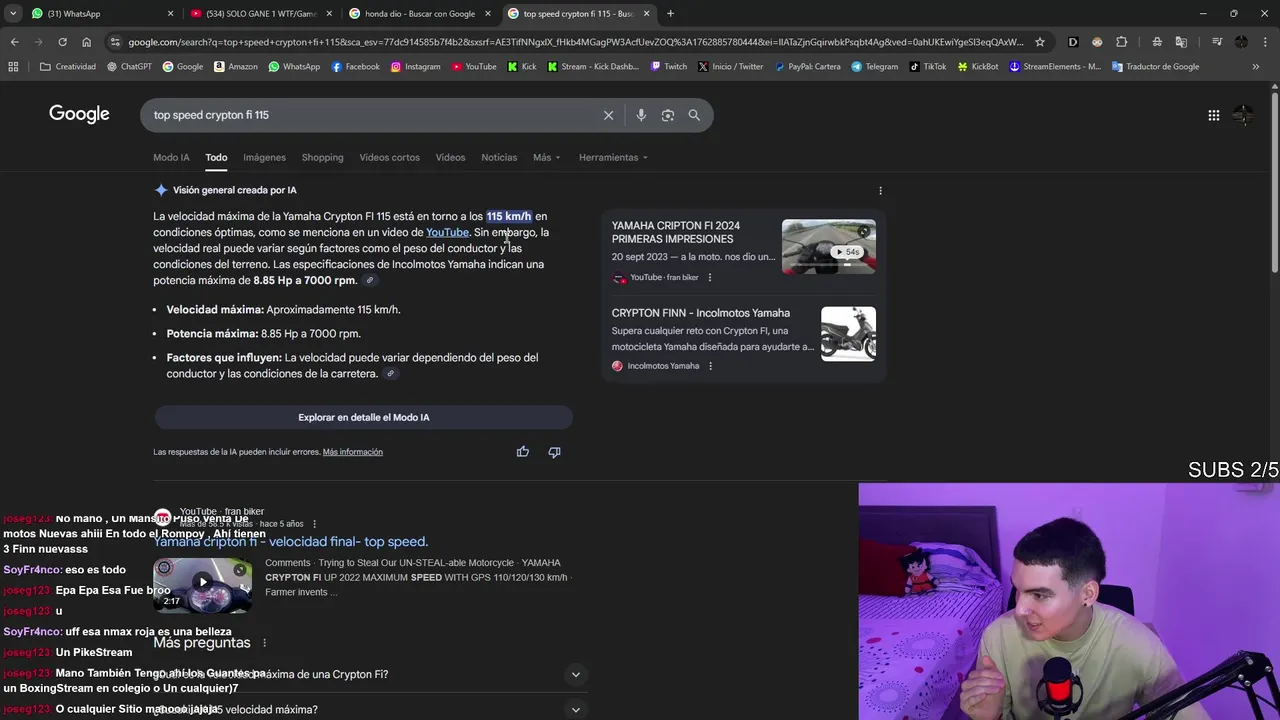Close the honda dio search tab
Image resolution: width=1280 pixels, height=720 pixels.
click(x=488, y=14)
